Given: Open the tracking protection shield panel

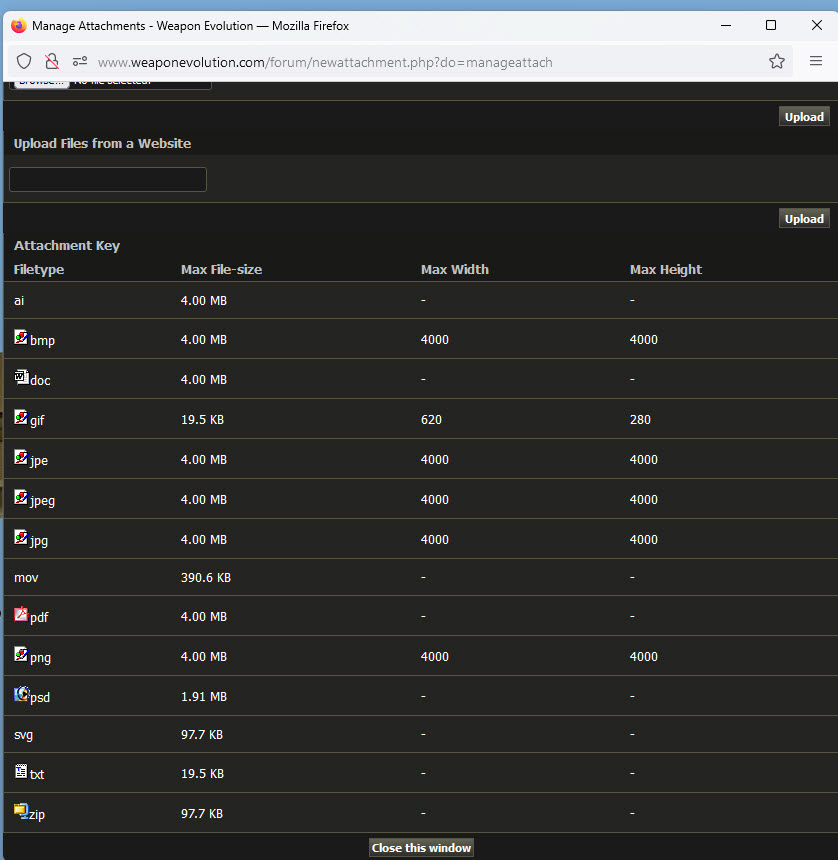Looking at the screenshot, I should [25, 62].
